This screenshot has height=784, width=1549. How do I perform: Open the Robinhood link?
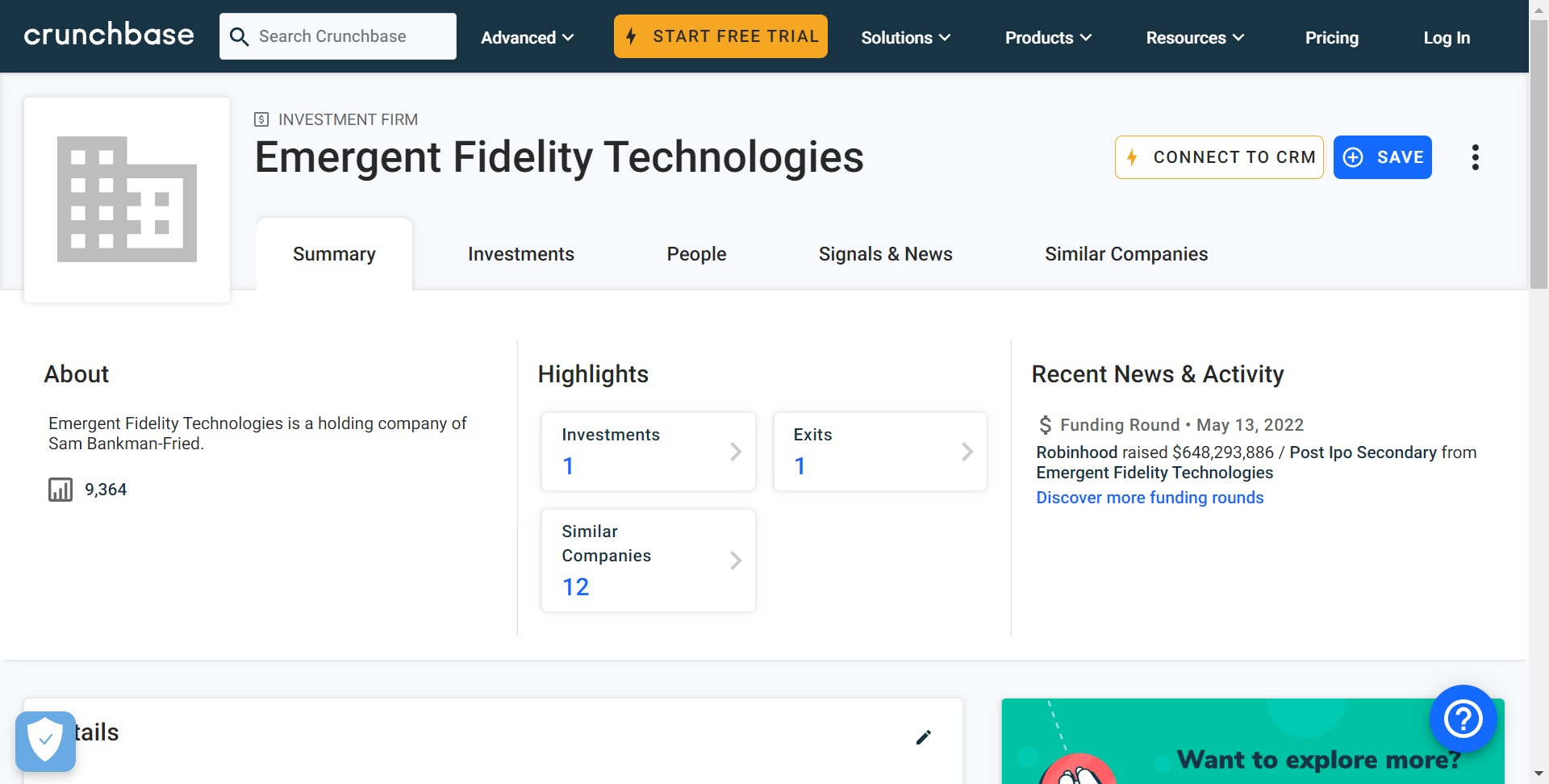[1077, 452]
